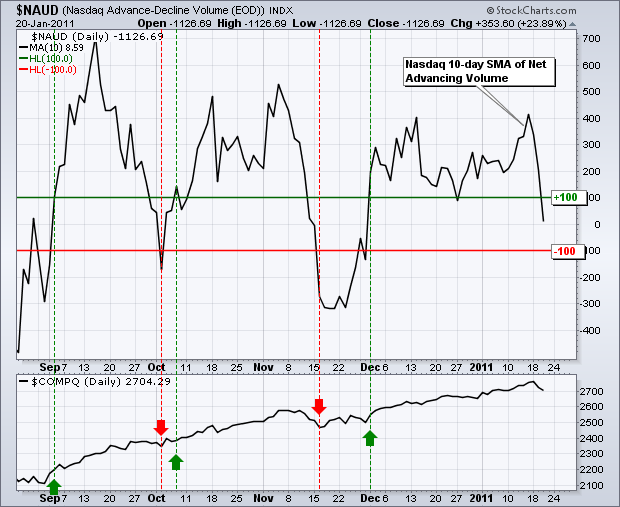Viewport: 620px width, 507px height.
Task: Click the -200 y-axis value
Action: click(590, 277)
